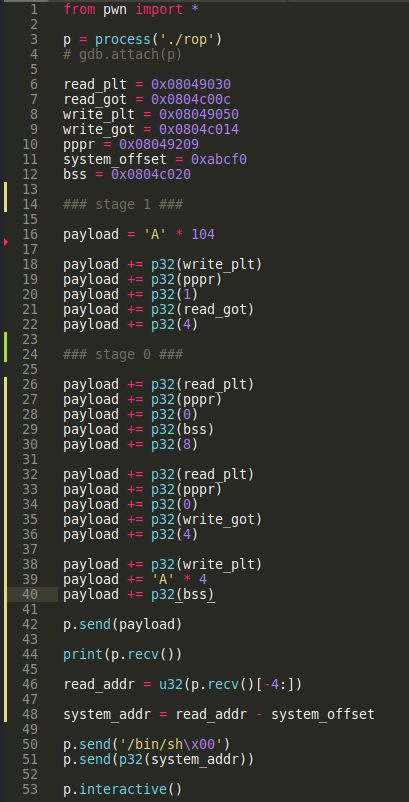Click the 'p.interactive()' line
This screenshot has width=409, height=802.
[x=123, y=789]
